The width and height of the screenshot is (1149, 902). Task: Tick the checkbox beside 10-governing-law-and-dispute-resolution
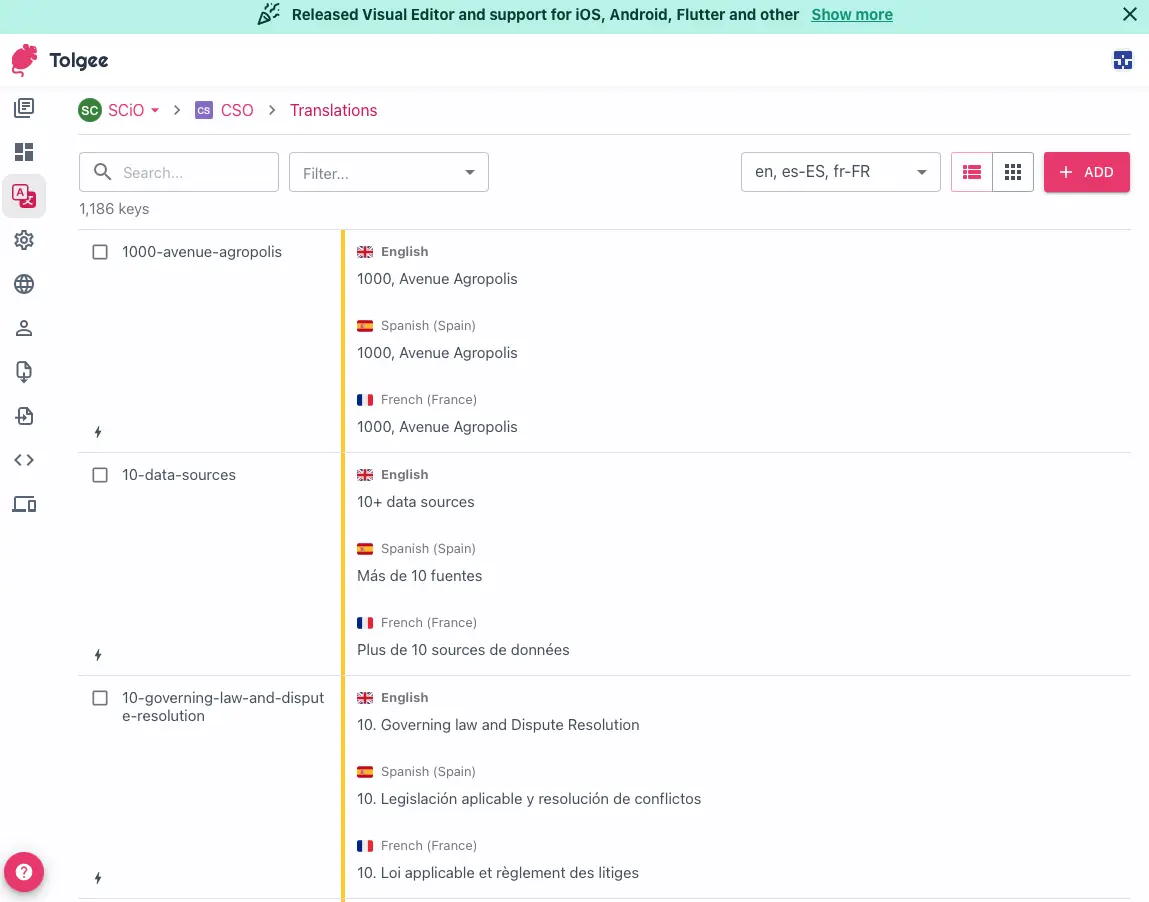[x=100, y=697]
